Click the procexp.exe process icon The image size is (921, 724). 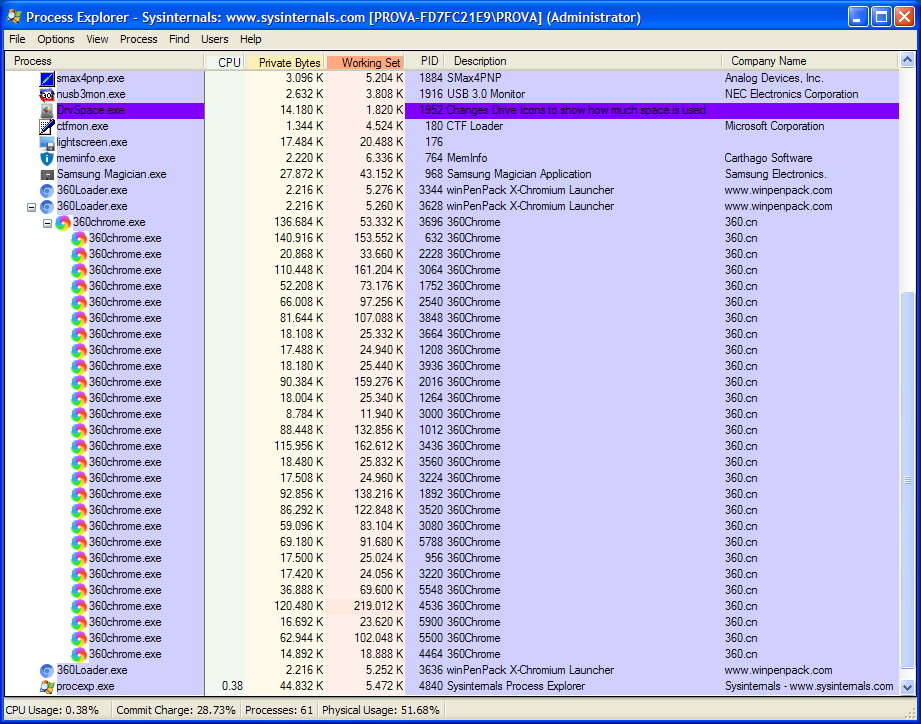47,686
